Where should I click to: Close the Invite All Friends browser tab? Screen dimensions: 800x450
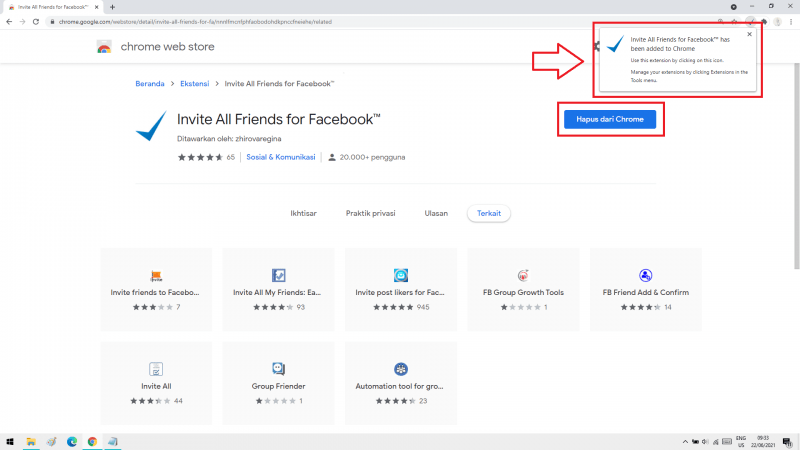(96, 7)
